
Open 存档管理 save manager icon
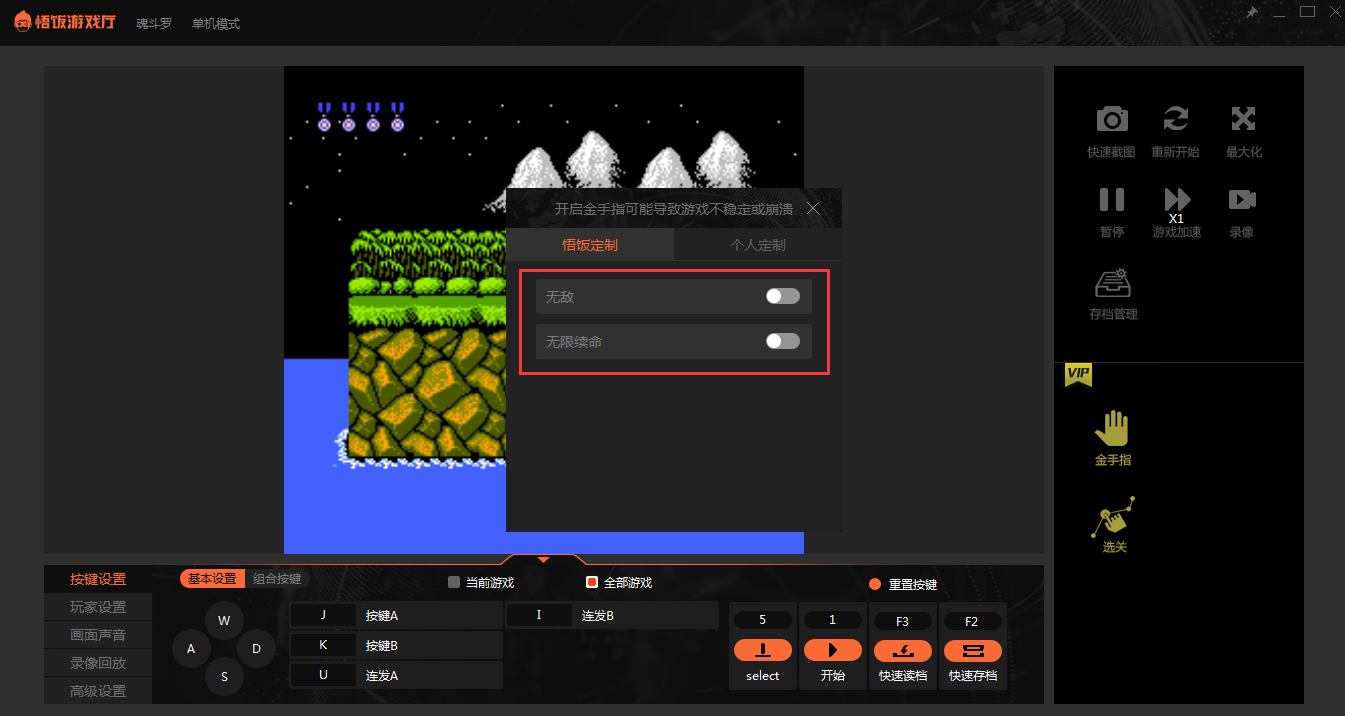[x=1112, y=283]
